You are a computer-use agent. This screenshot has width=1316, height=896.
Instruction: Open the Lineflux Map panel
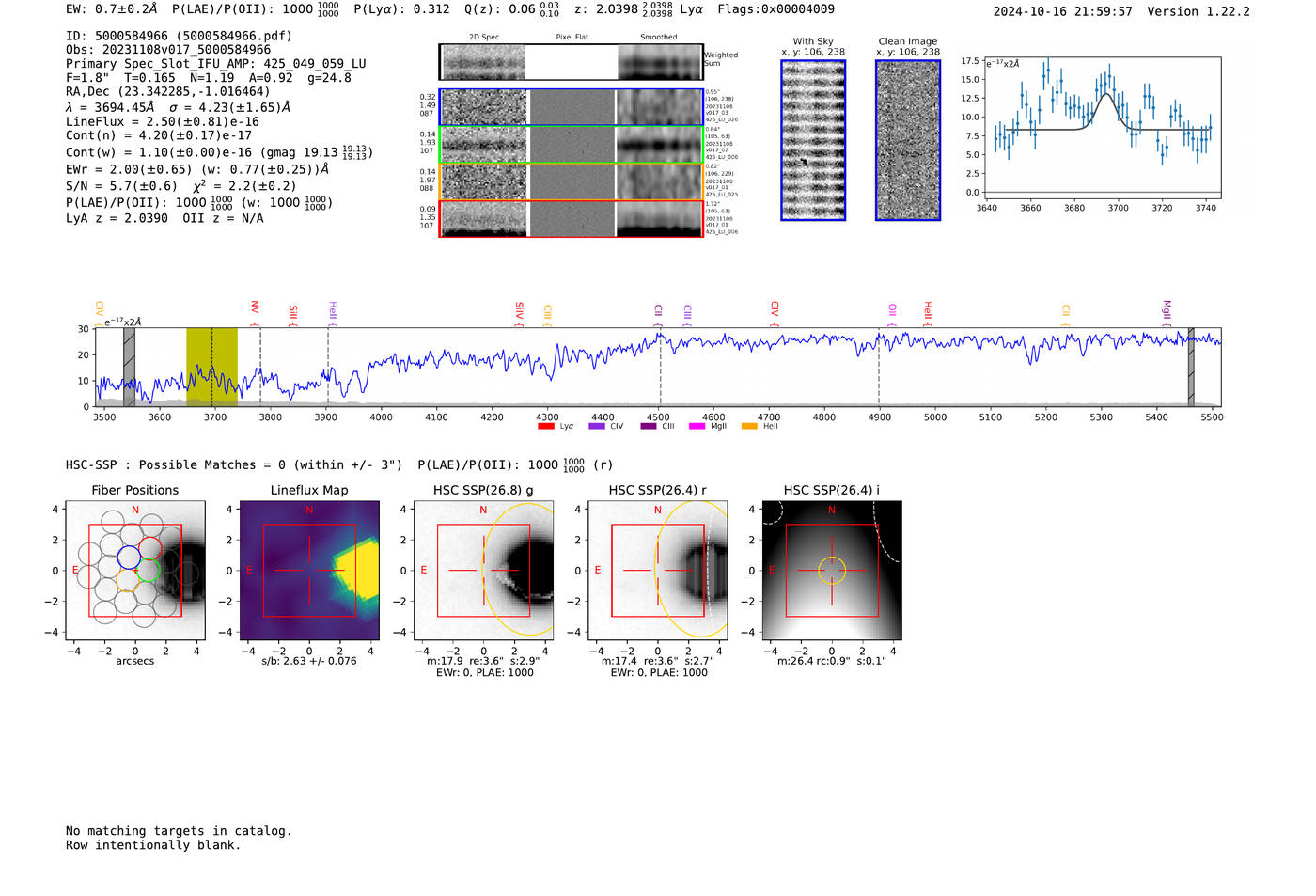coord(309,571)
